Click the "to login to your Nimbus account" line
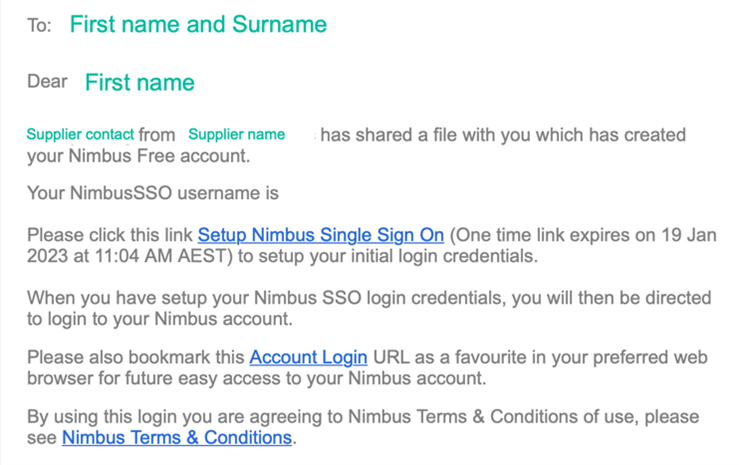Screen dimensions: 745x465 [158, 319]
